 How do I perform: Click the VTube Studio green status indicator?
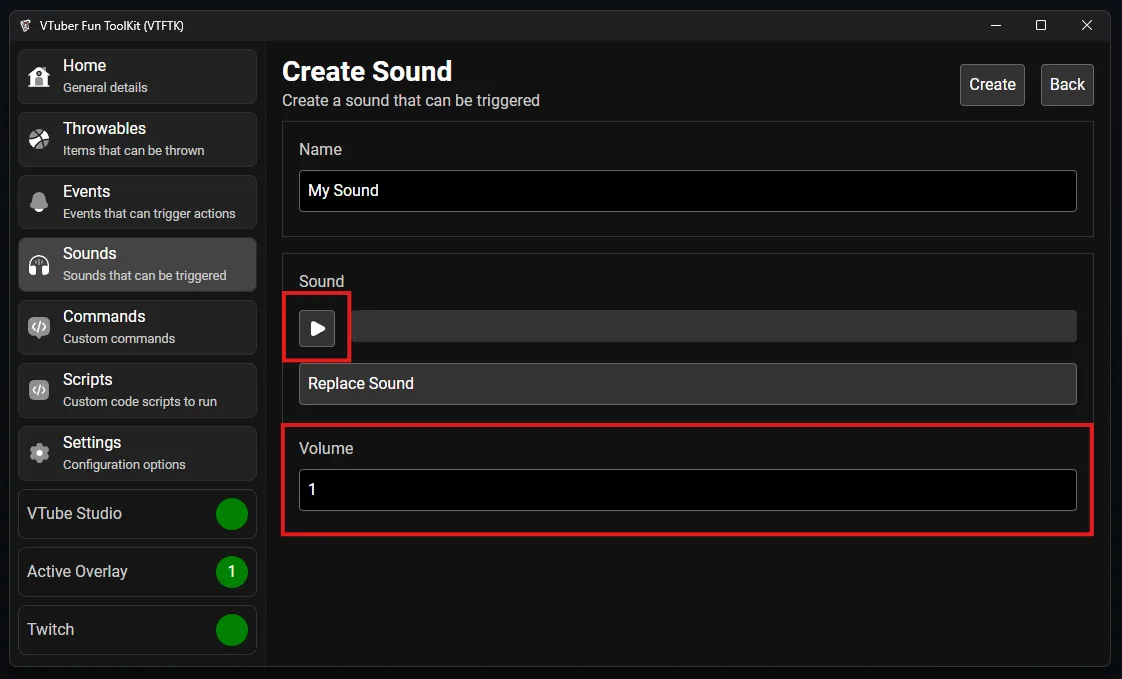click(232, 514)
